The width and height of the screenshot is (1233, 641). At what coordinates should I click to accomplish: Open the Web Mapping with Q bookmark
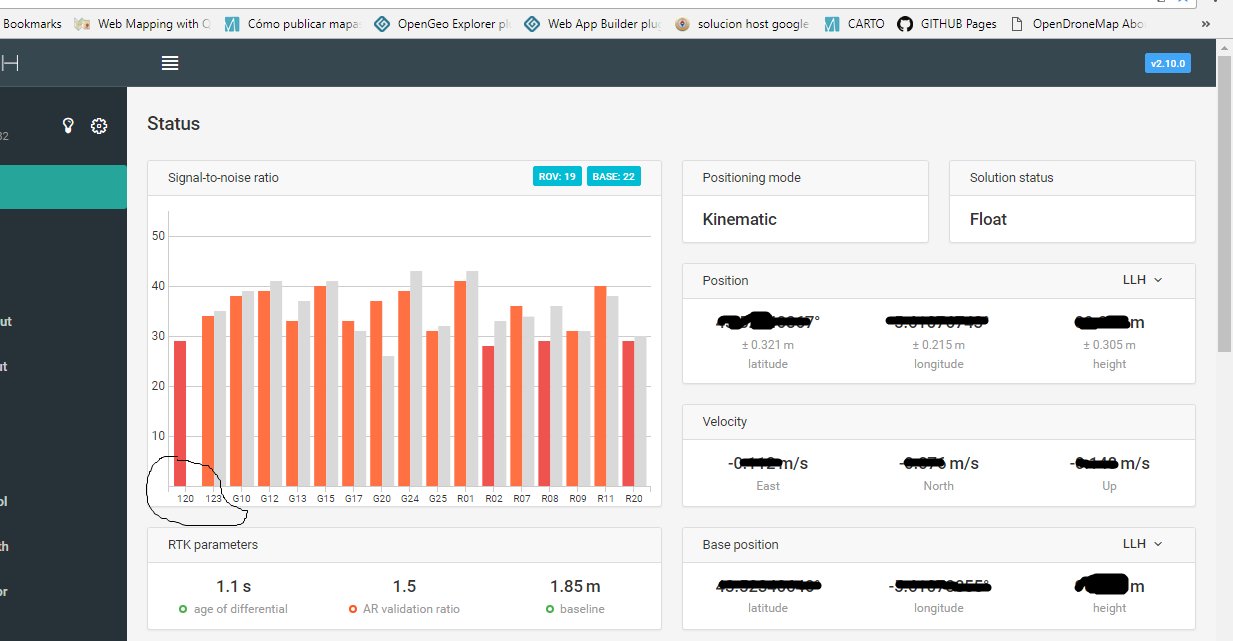click(143, 24)
